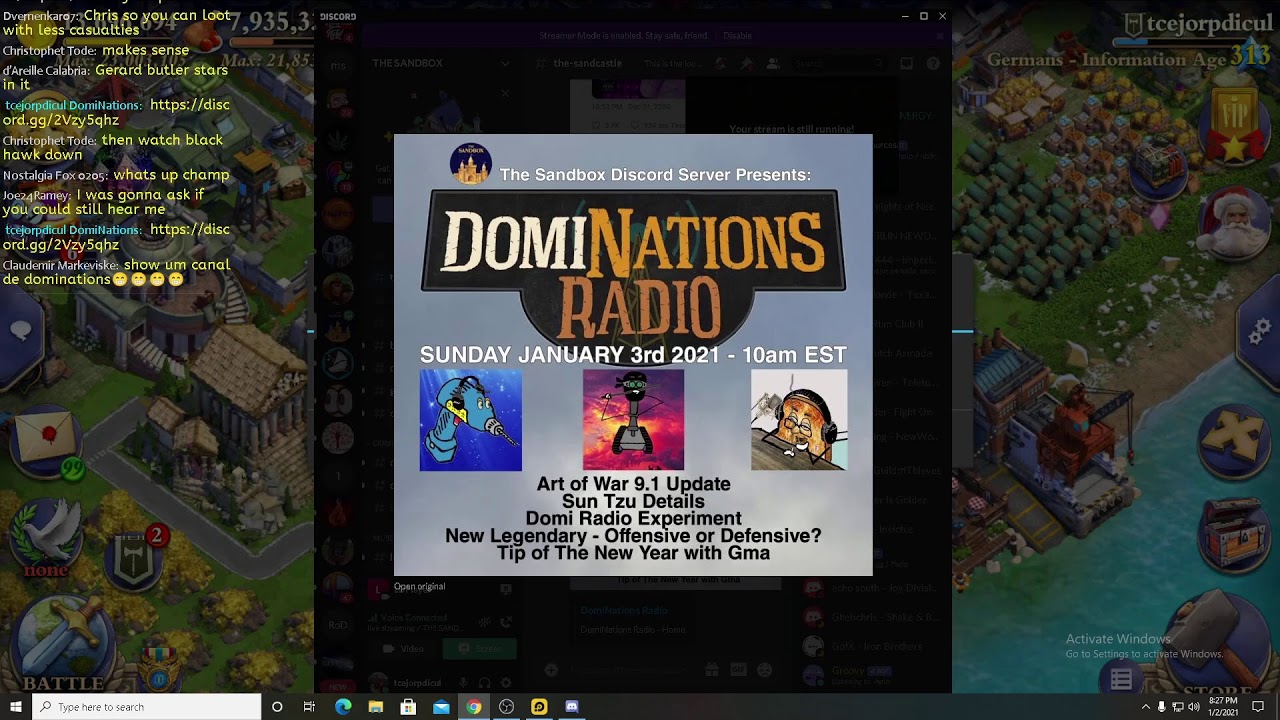This screenshot has width=1280, height=720.
Task: Open the 'RoD' server in Discord sidebar
Action: point(338,625)
